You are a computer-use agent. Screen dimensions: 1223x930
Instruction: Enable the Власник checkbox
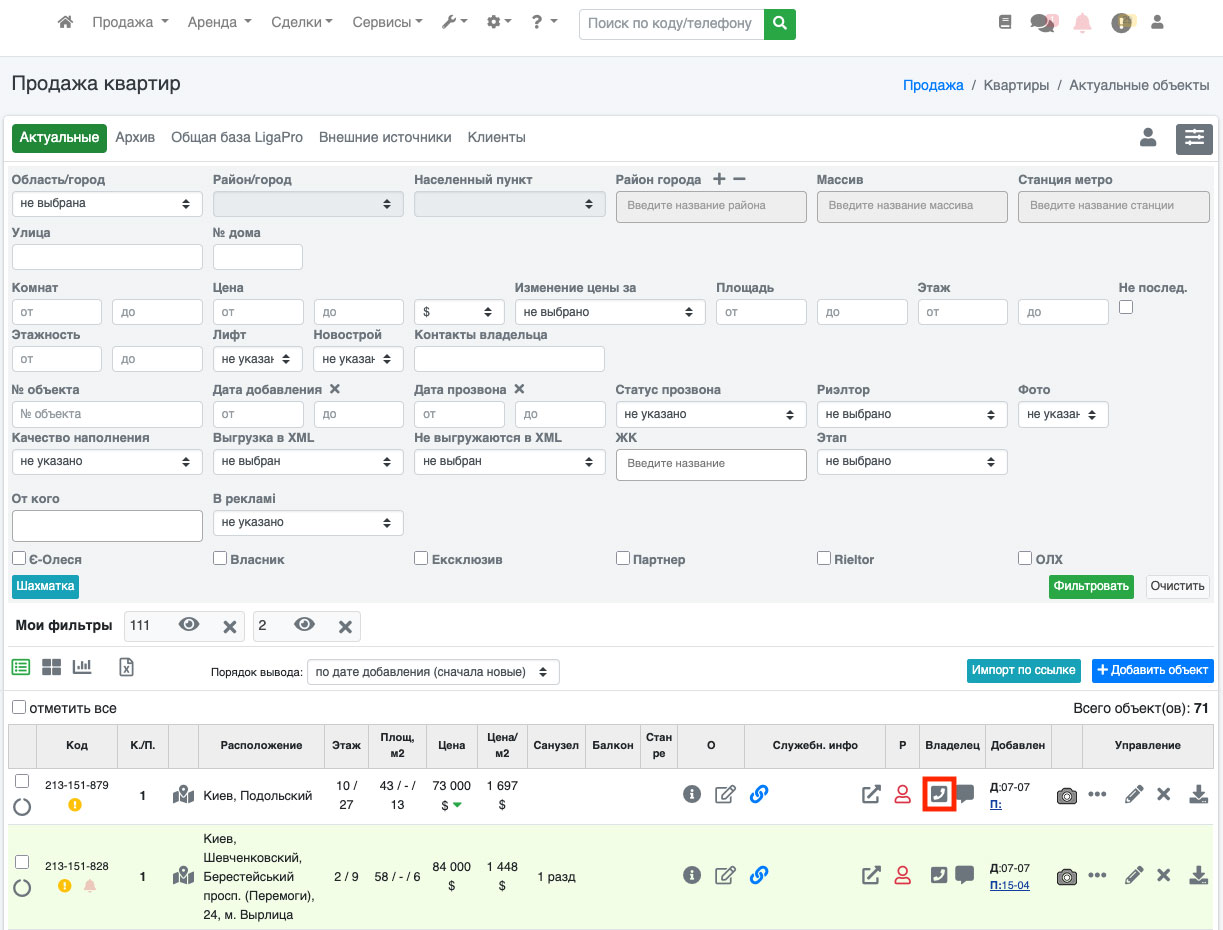click(x=220, y=558)
